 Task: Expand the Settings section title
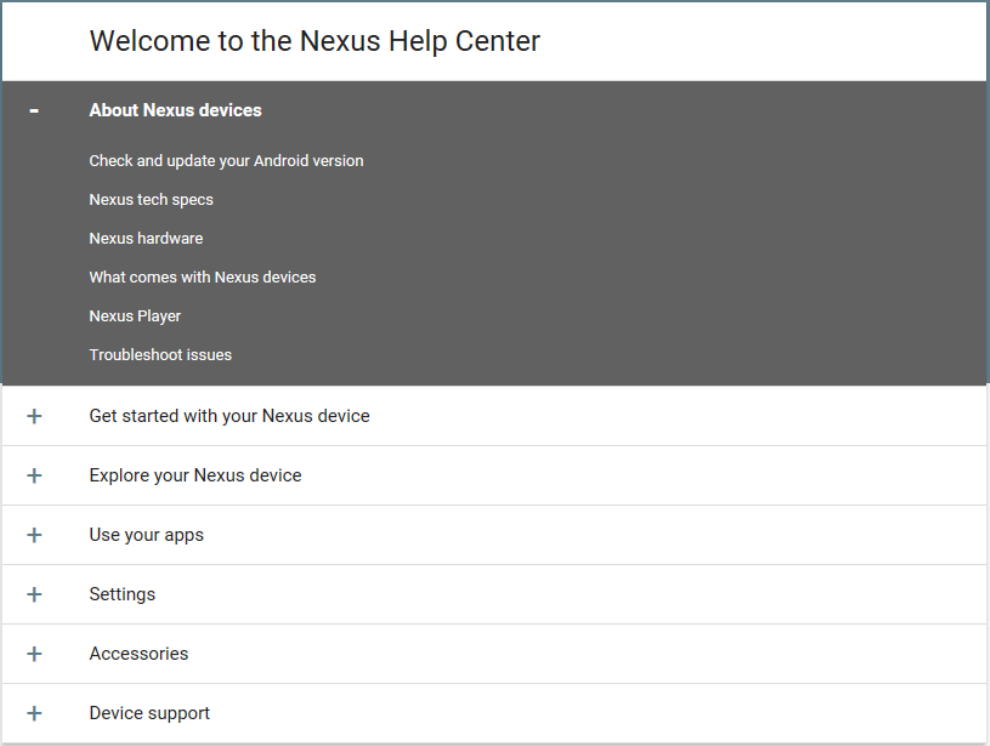(122, 595)
